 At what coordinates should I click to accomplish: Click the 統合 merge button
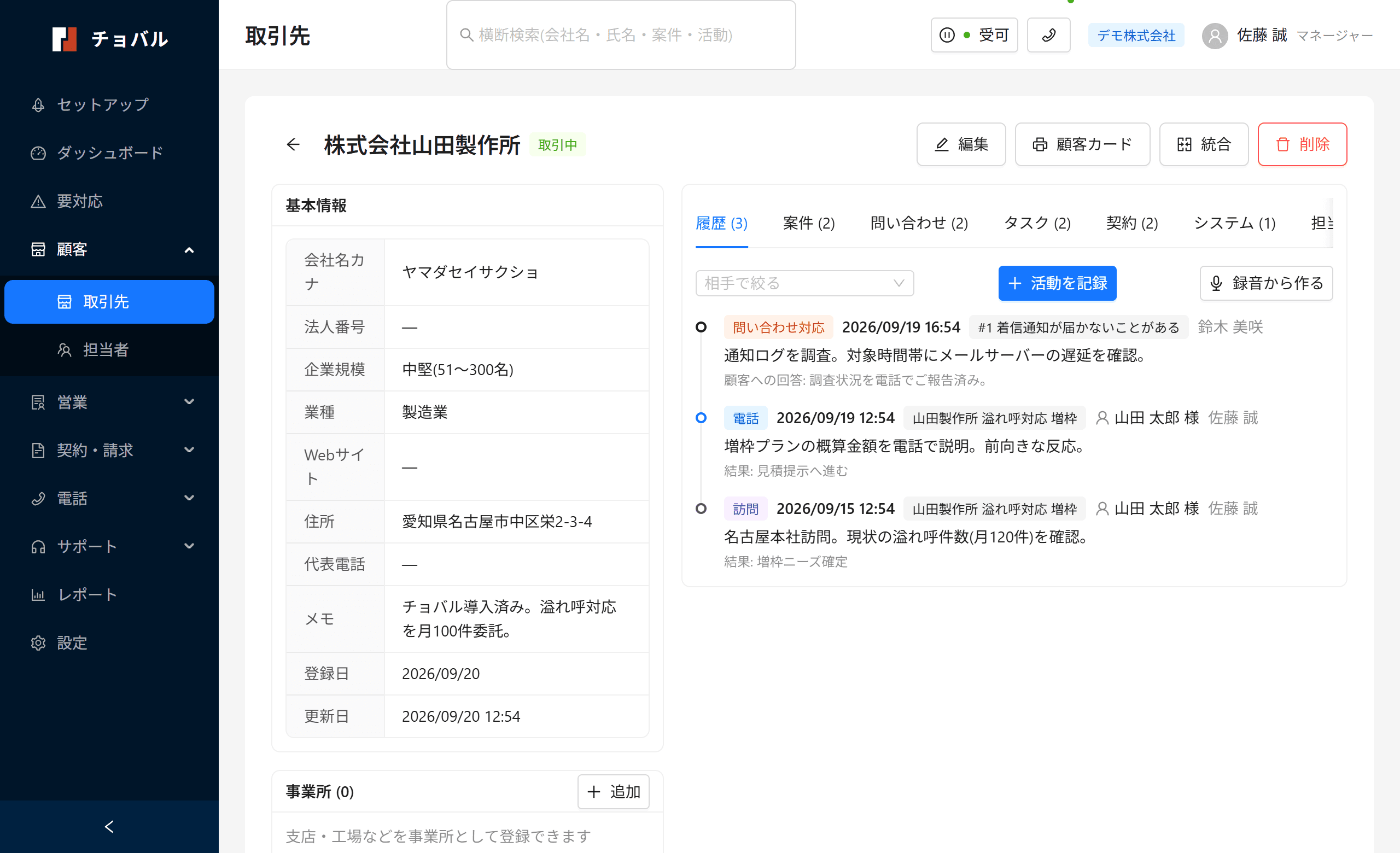click(1204, 144)
